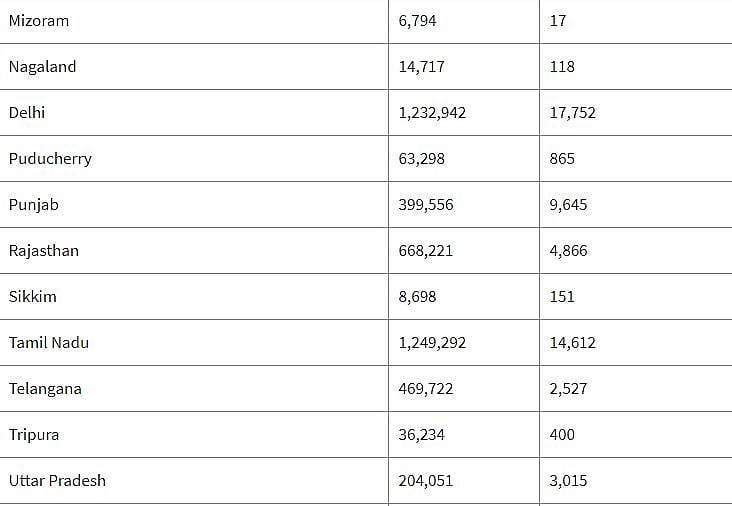Select Puducherry's 63,298 cases value
This screenshot has width=732, height=506.
[422, 159]
